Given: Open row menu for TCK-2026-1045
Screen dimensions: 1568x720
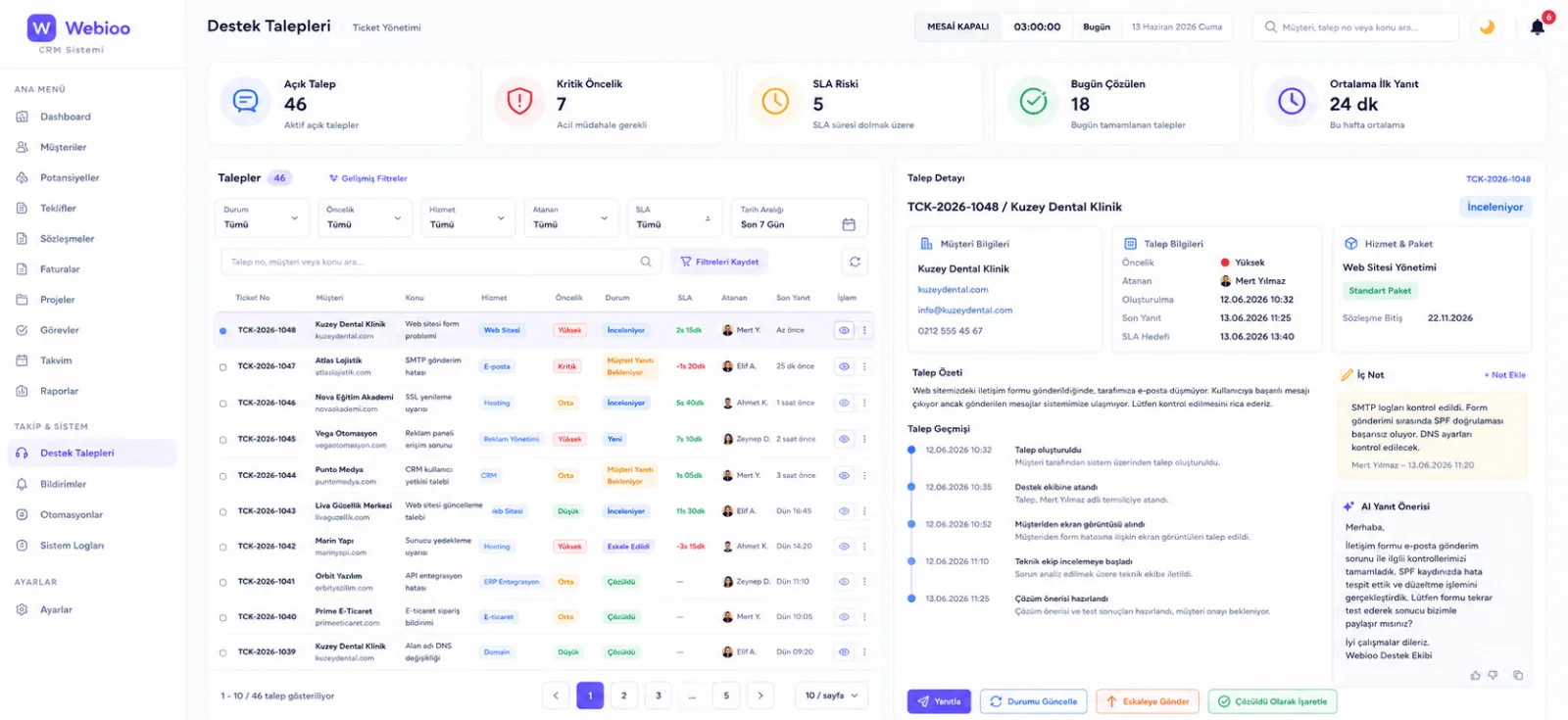Looking at the screenshot, I should 864,439.
